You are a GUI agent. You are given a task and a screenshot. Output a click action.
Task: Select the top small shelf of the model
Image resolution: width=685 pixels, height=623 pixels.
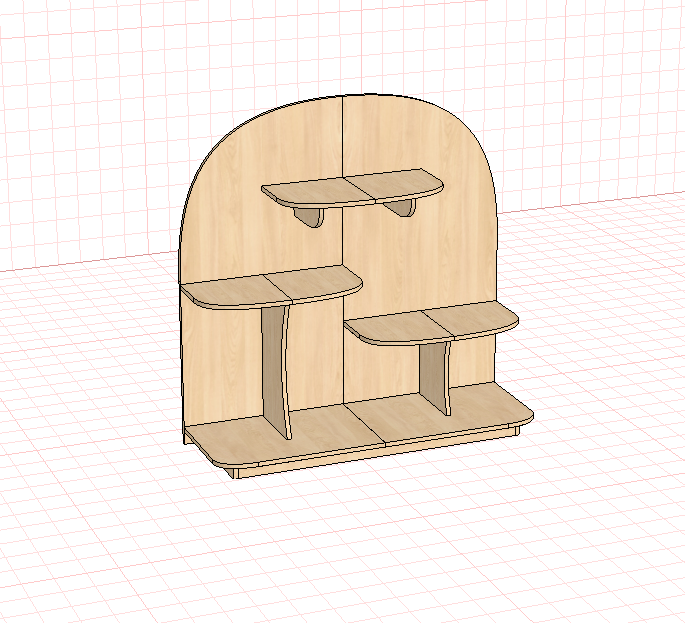click(x=352, y=188)
